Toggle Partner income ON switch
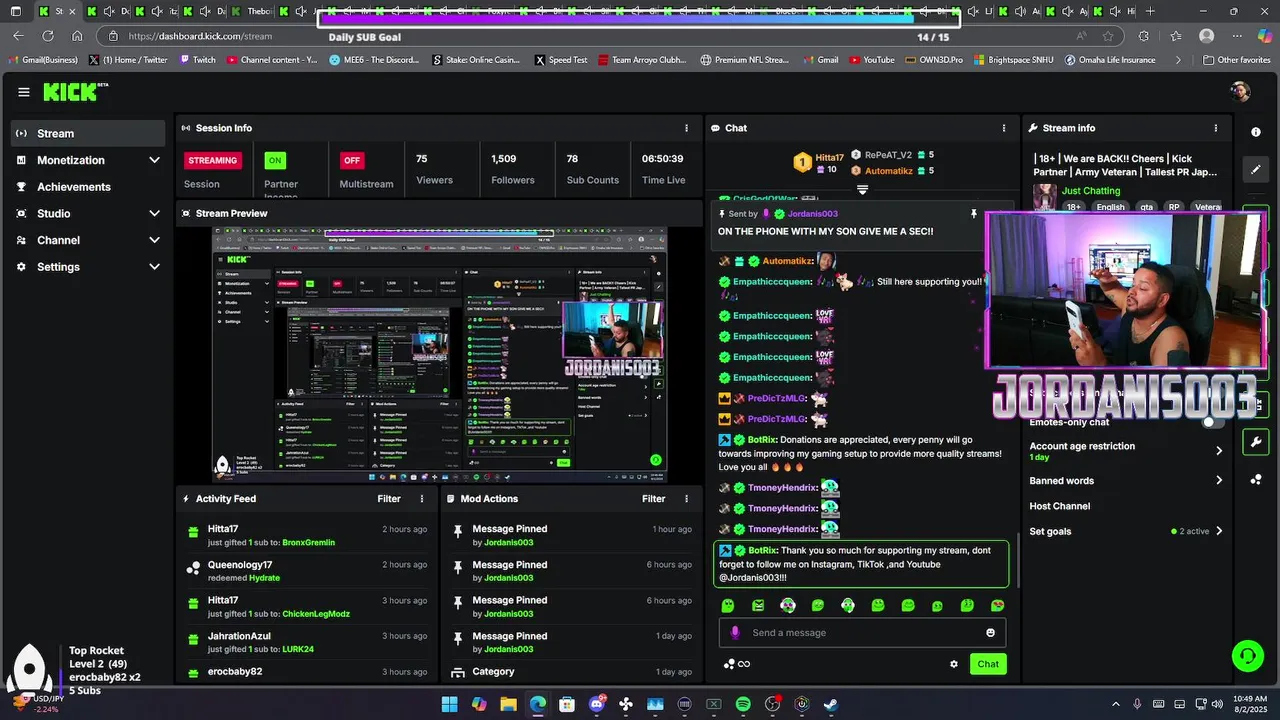The width and height of the screenshot is (1280, 720). [x=275, y=160]
